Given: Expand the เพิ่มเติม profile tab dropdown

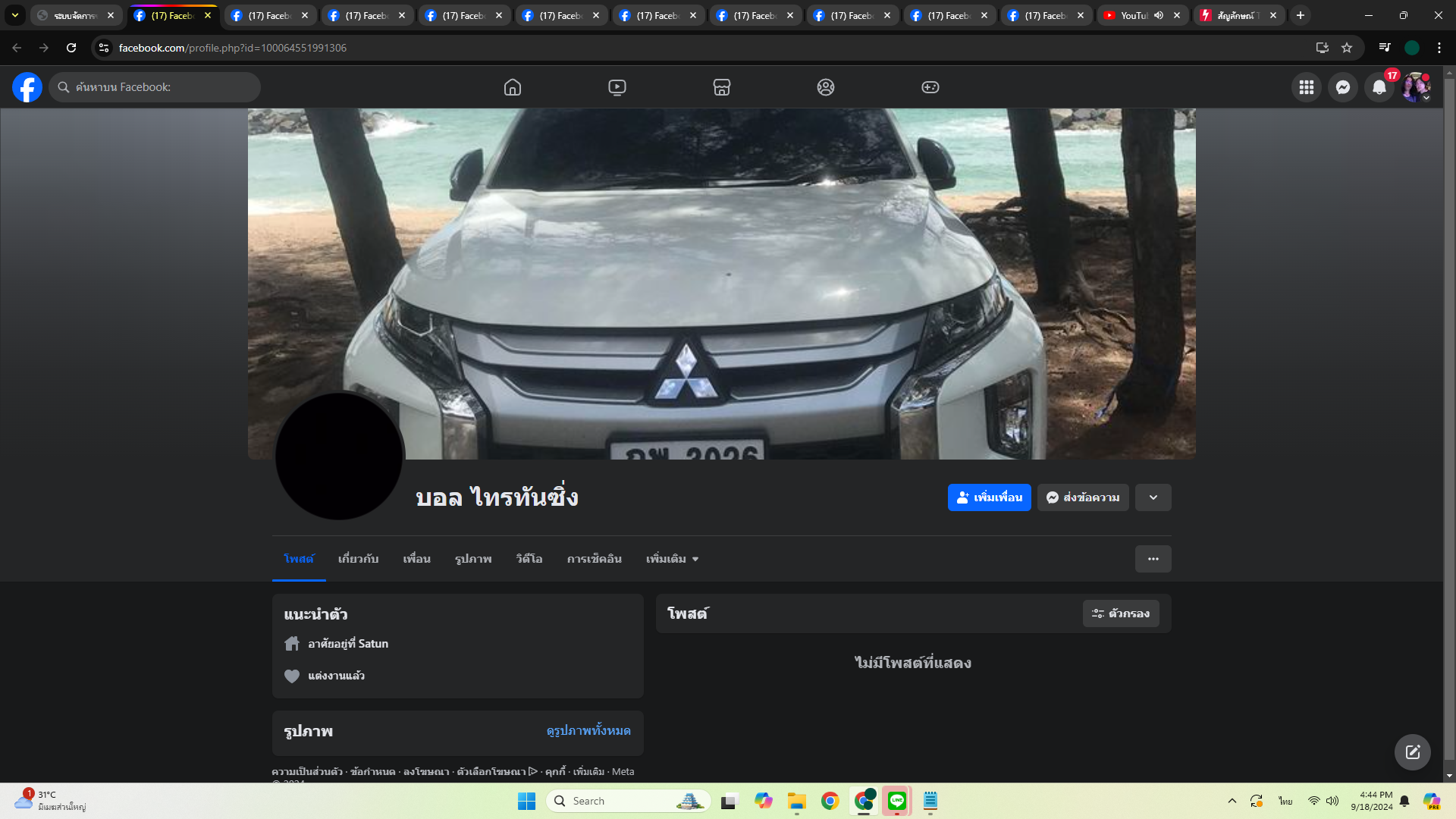Looking at the screenshot, I should (x=672, y=559).
